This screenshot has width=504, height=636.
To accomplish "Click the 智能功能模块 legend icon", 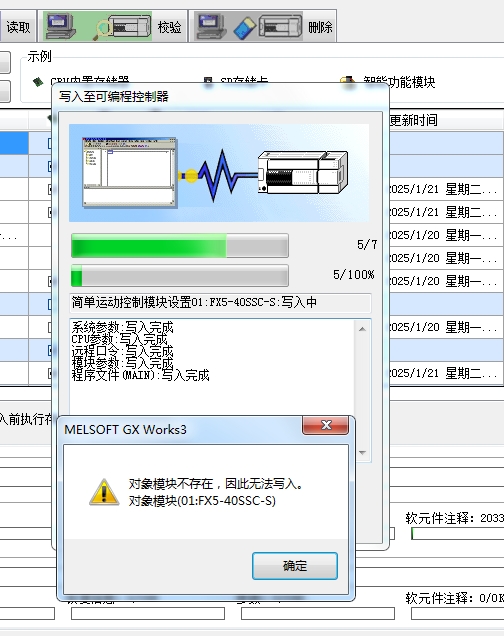I will tap(348, 80).
